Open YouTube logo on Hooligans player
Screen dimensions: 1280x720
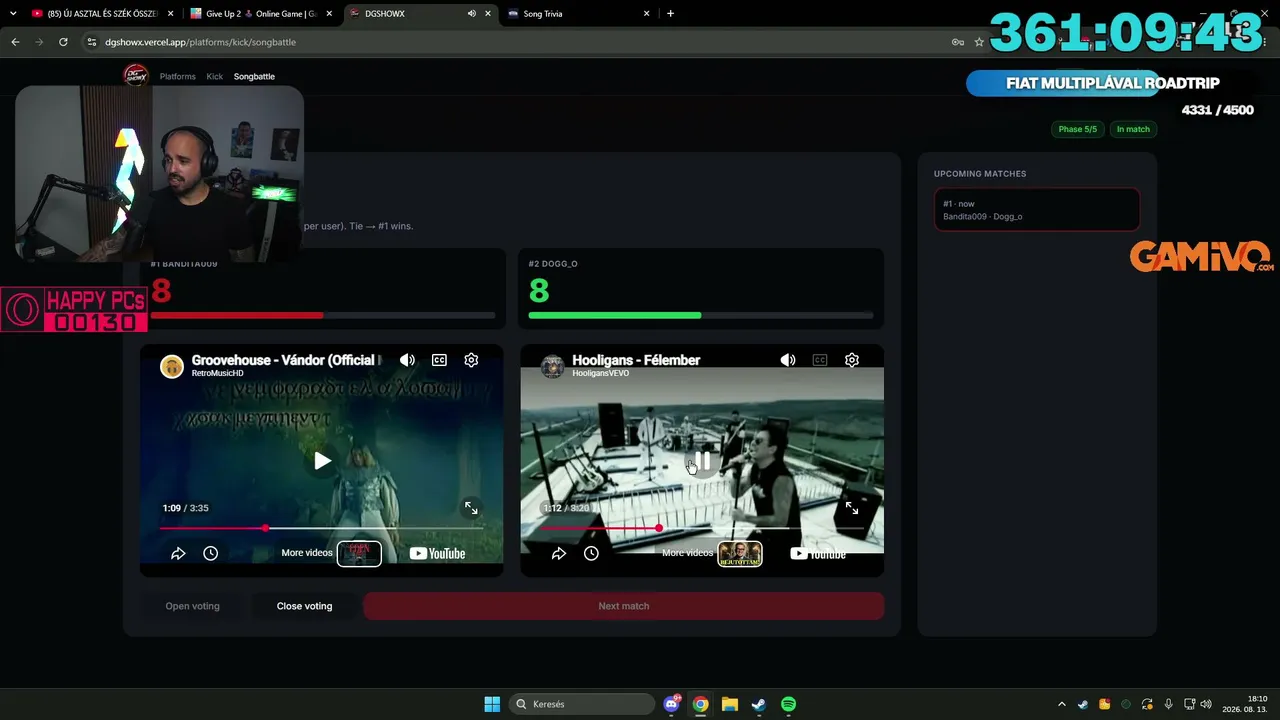coord(818,553)
